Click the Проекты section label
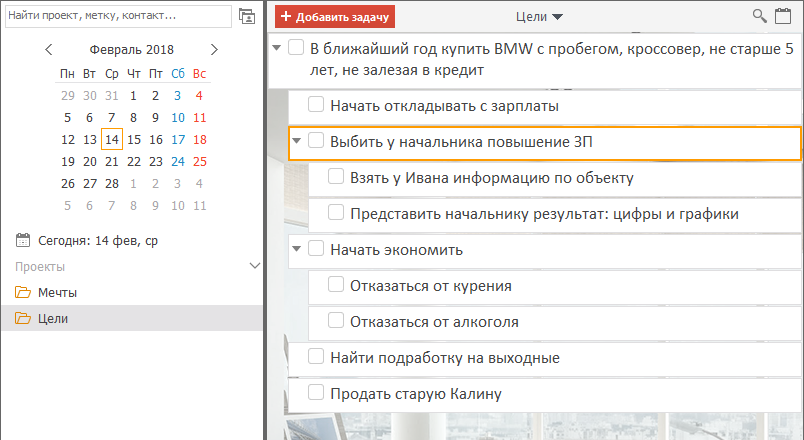804x440 pixels. pos(40,267)
